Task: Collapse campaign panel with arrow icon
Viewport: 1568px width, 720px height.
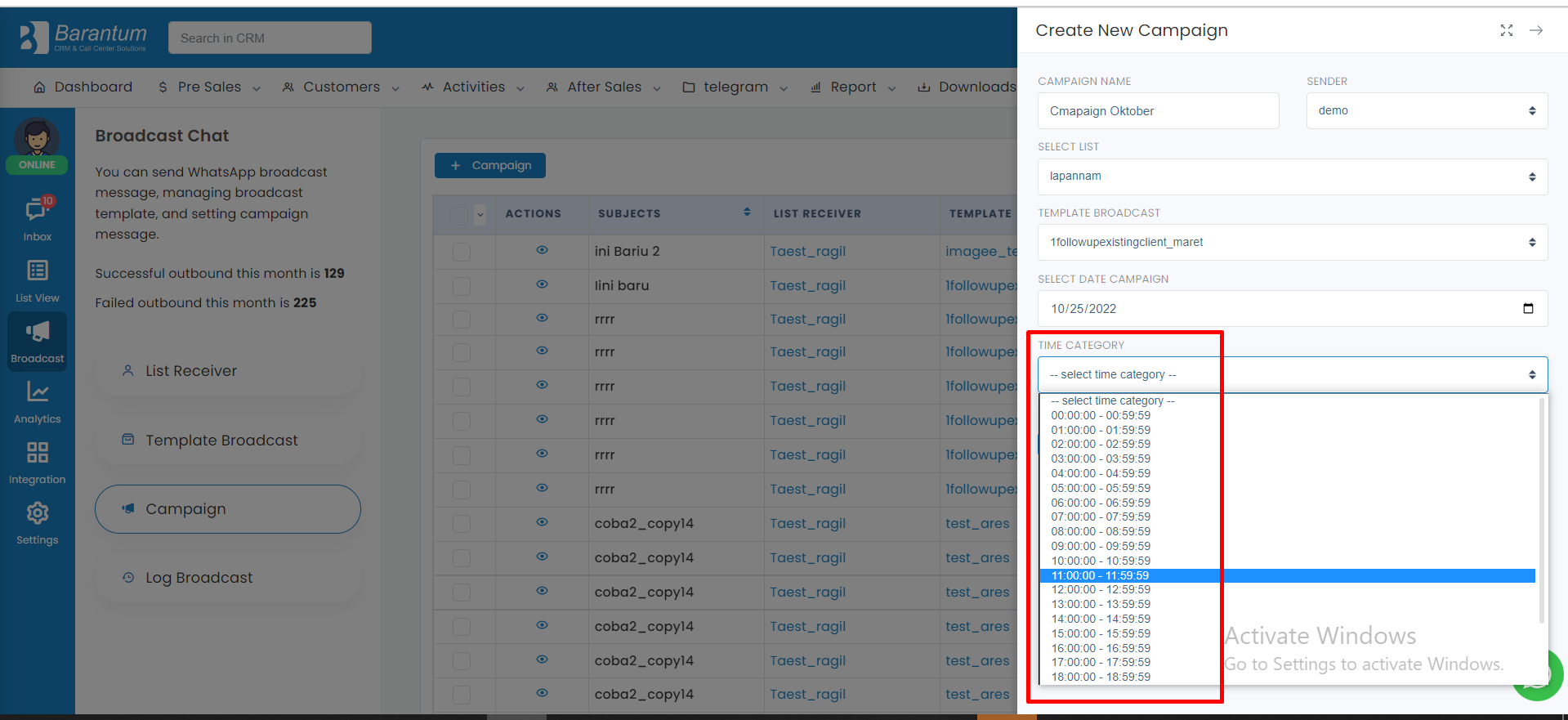Action: 1536,30
